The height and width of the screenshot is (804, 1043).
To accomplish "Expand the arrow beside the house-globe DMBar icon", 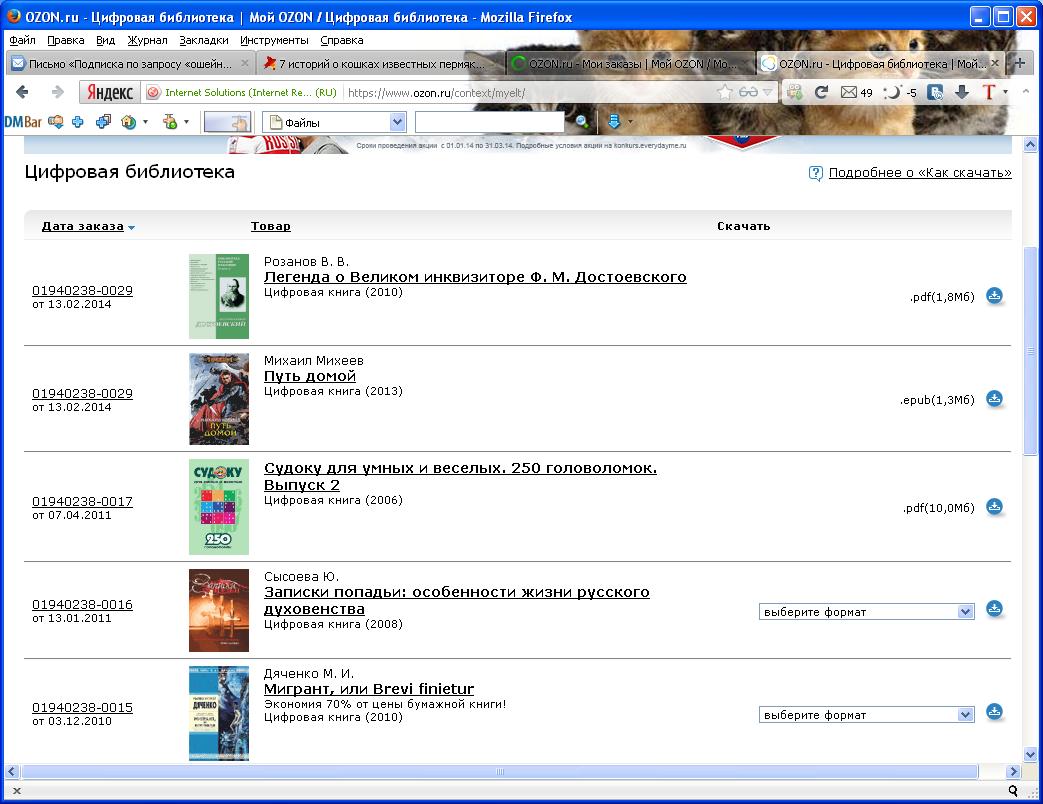I will click(x=145, y=122).
